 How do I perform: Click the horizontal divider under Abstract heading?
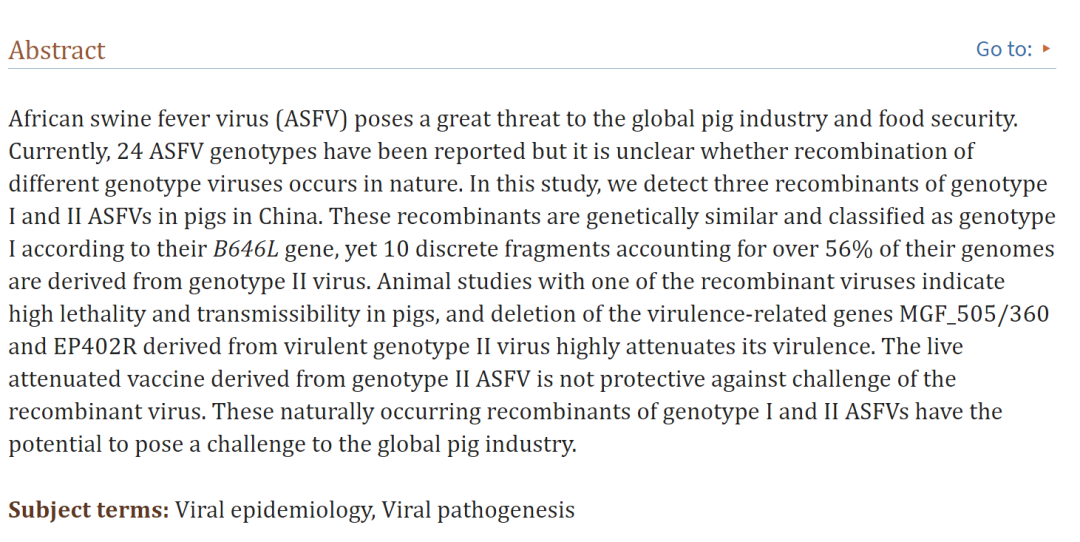pyautogui.click(x=532, y=68)
